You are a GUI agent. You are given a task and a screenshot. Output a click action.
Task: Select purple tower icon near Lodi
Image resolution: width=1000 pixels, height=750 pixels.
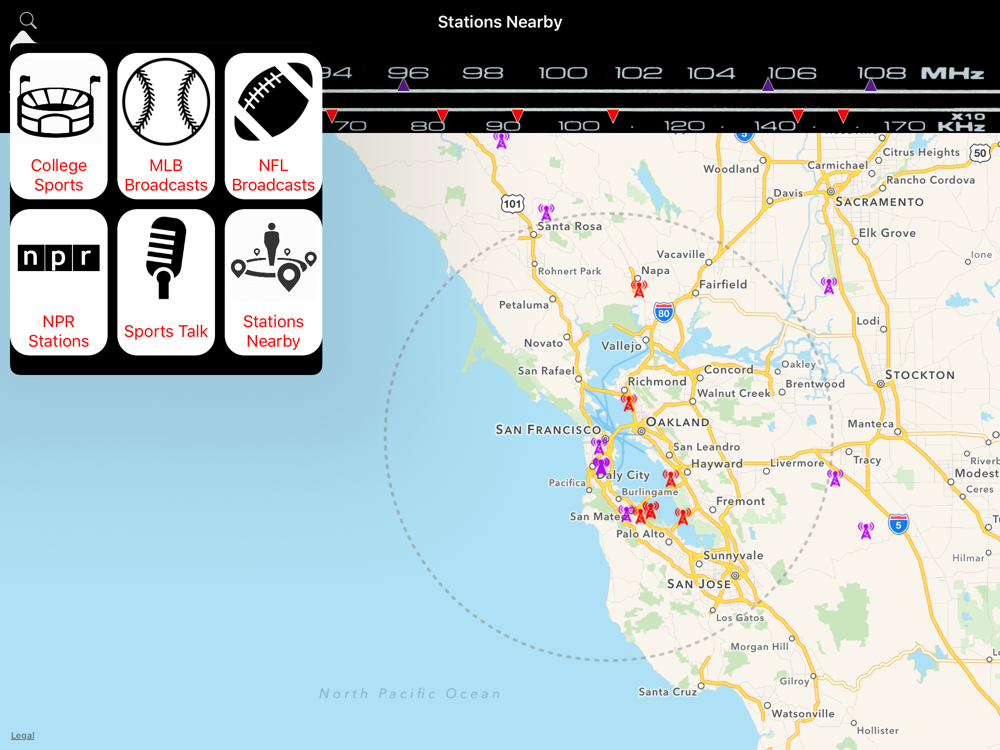[x=828, y=285]
